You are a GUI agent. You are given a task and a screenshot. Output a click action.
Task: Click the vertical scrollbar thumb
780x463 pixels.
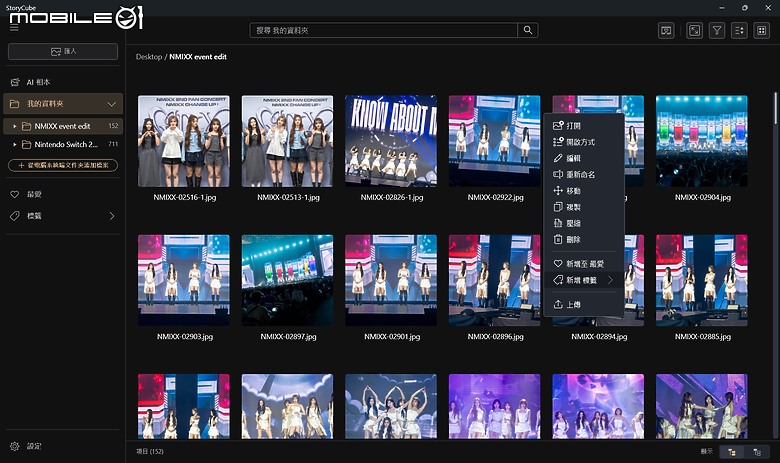click(x=775, y=108)
